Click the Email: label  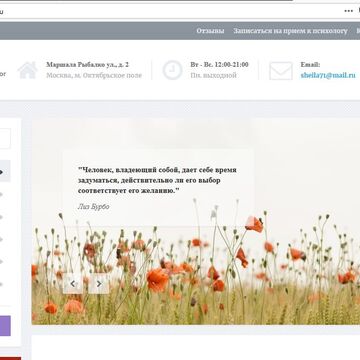(310, 65)
